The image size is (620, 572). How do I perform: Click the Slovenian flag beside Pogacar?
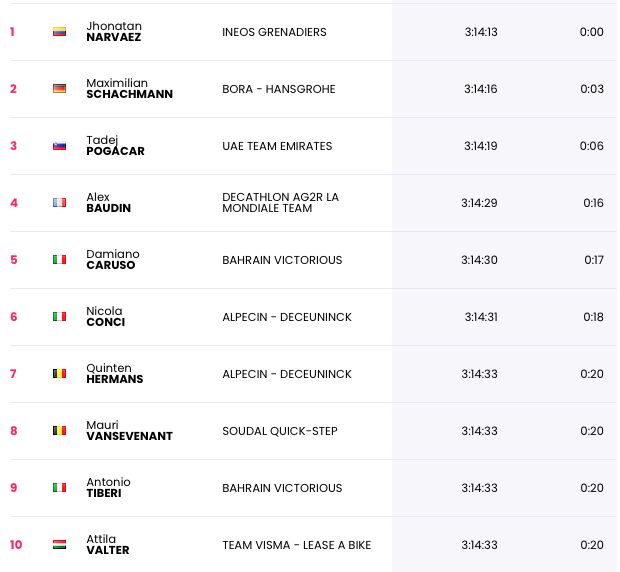[59, 146]
